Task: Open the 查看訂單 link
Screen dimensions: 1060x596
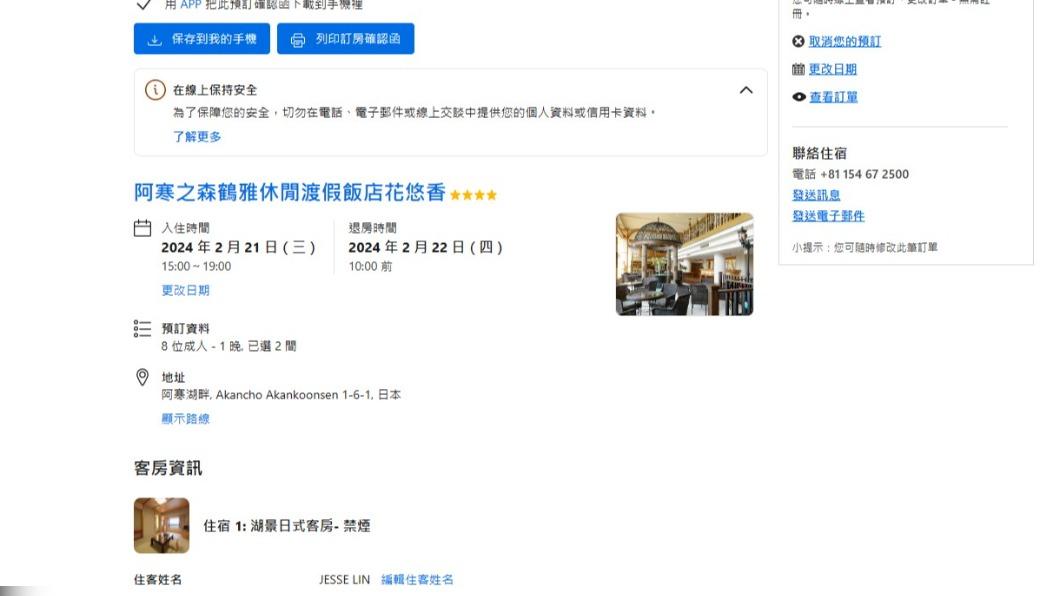Action: point(834,97)
